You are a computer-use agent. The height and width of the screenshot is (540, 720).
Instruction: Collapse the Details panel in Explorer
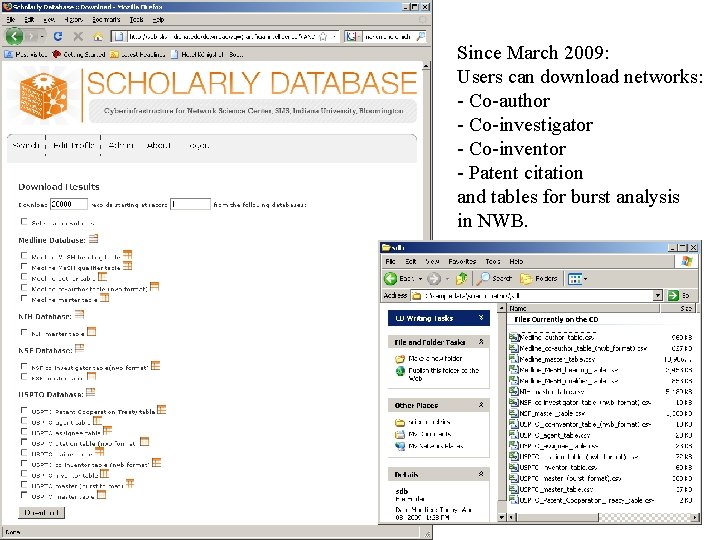[x=481, y=474]
